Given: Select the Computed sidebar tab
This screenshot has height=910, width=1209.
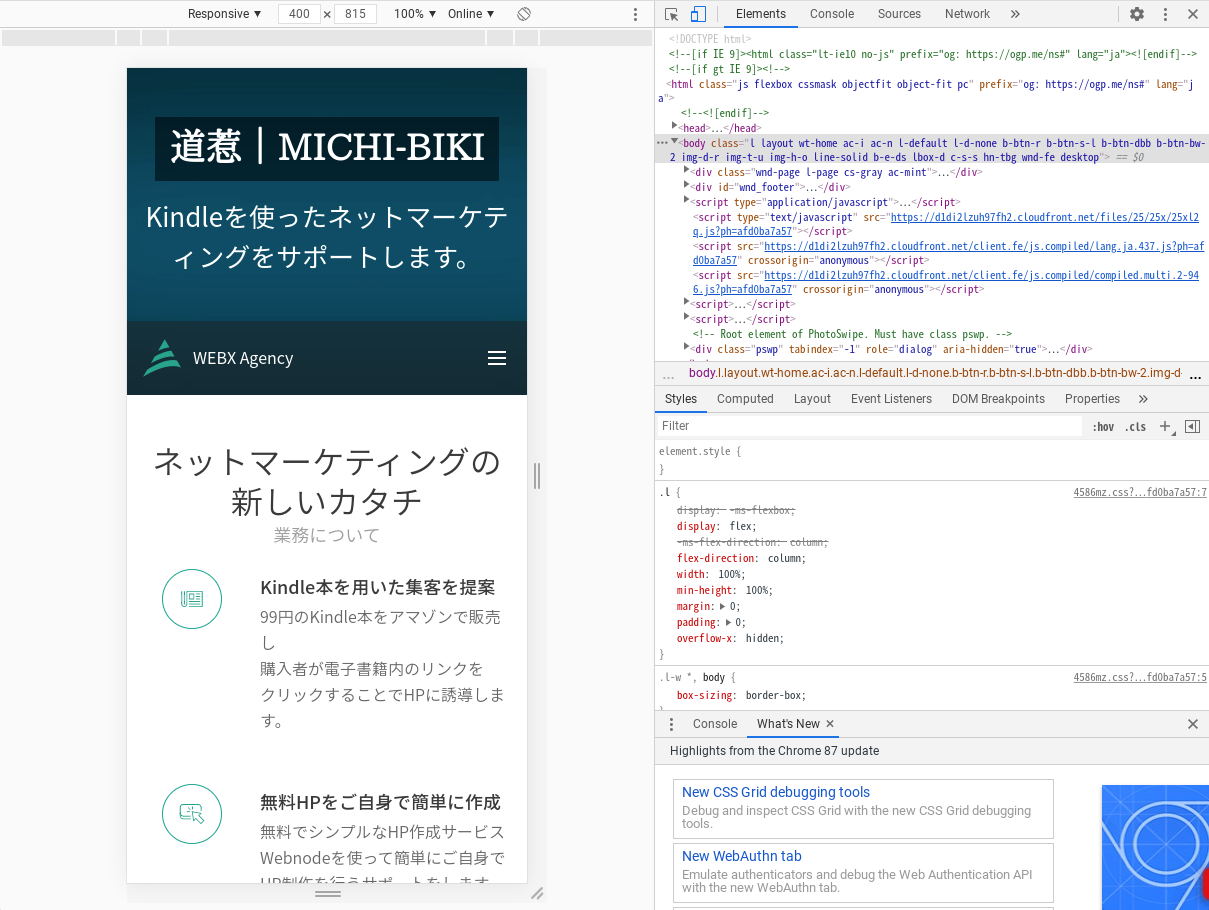Looking at the screenshot, I should (745, 399).
